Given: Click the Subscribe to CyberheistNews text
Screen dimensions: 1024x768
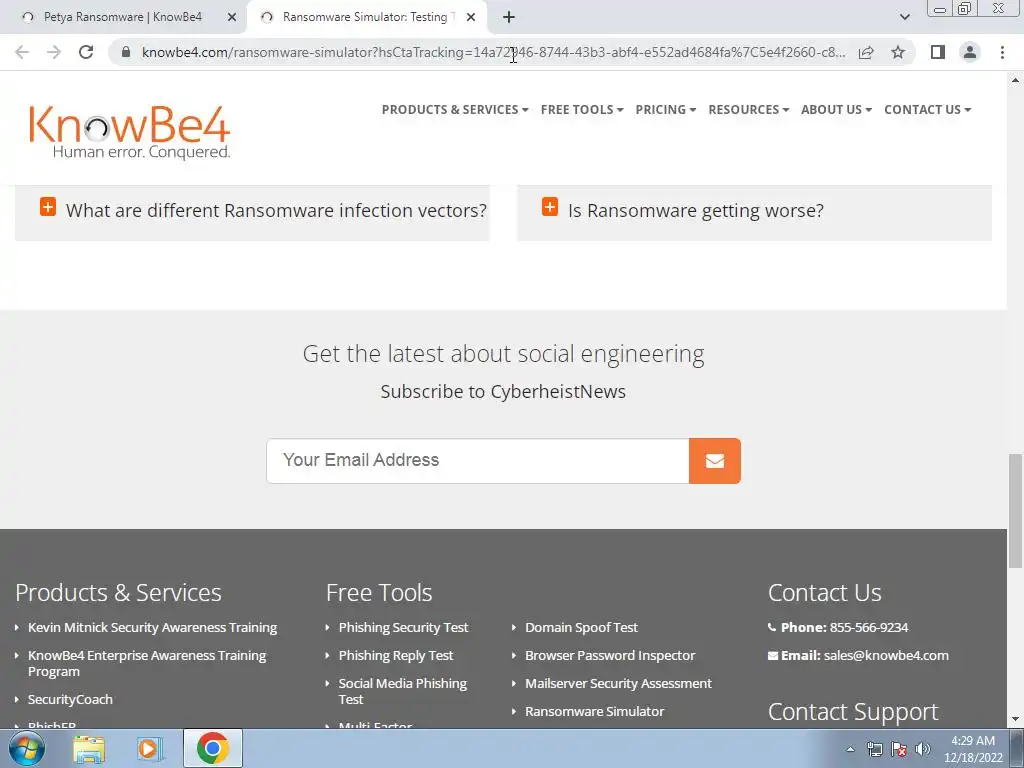Looking at the screenshot, I should (x=503, y=392).
